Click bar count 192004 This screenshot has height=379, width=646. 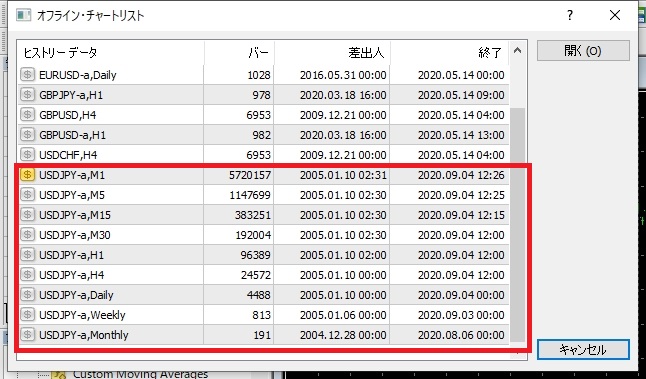click(x=253, y=235)
